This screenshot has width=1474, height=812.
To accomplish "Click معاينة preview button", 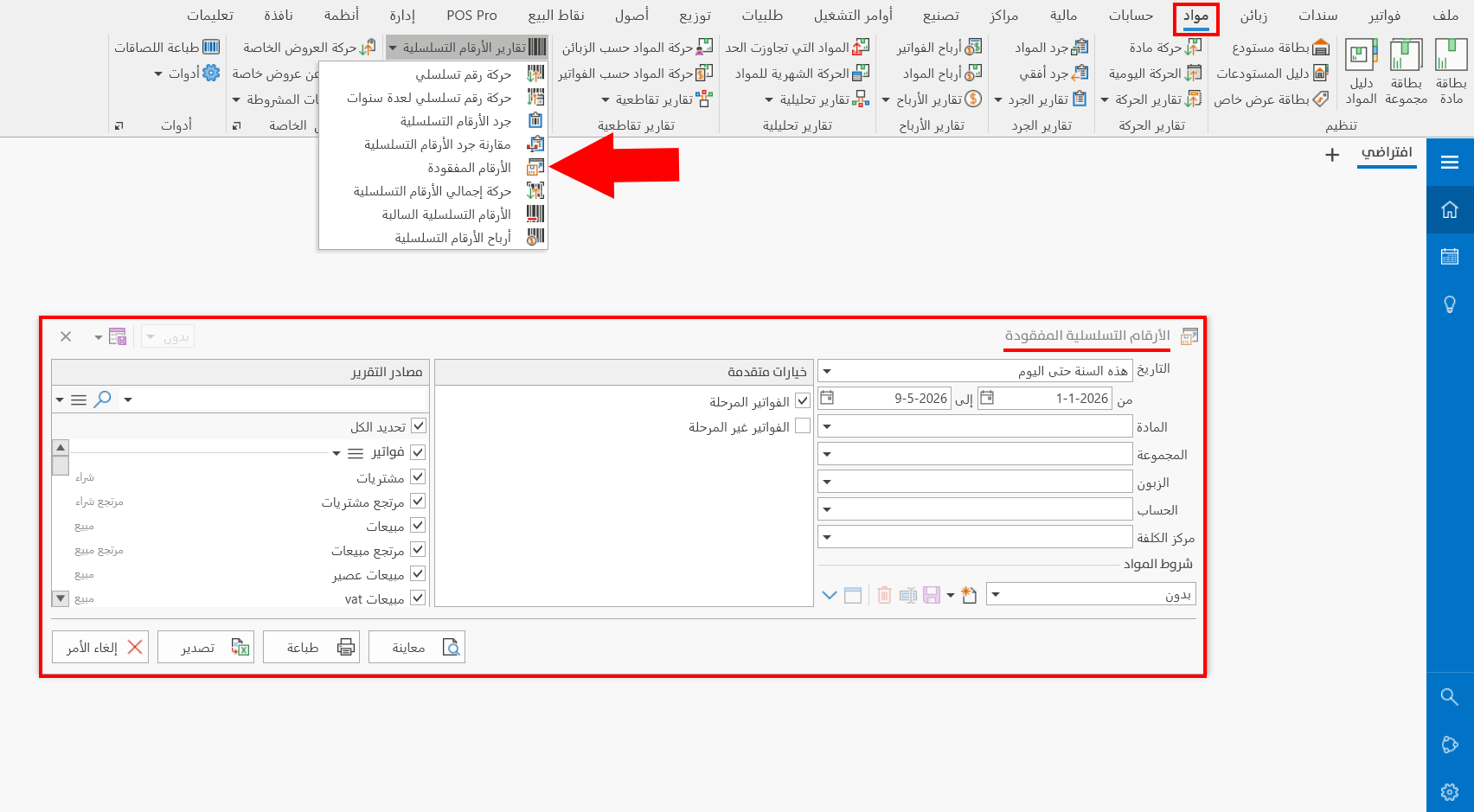I will click(x=417, y=647).
